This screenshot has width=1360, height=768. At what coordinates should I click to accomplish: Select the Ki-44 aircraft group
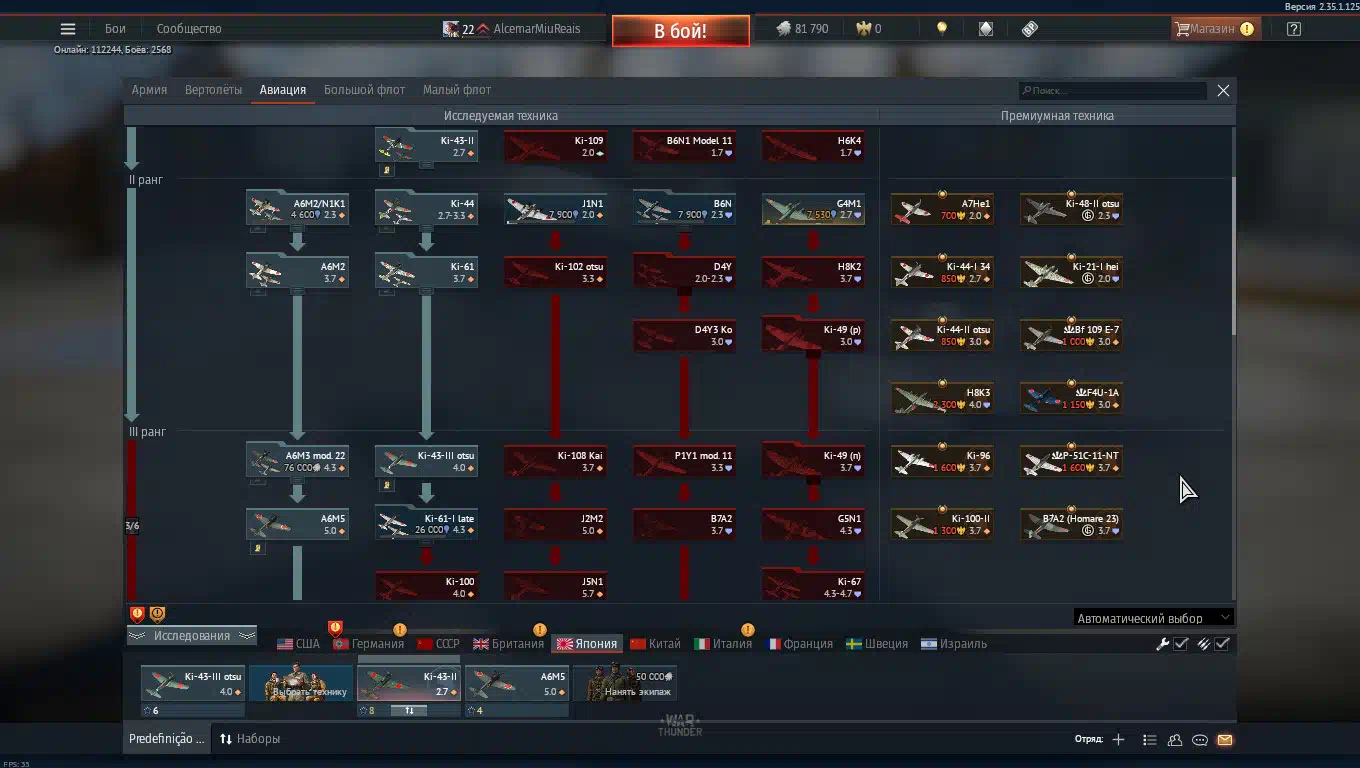click(426, 209)
